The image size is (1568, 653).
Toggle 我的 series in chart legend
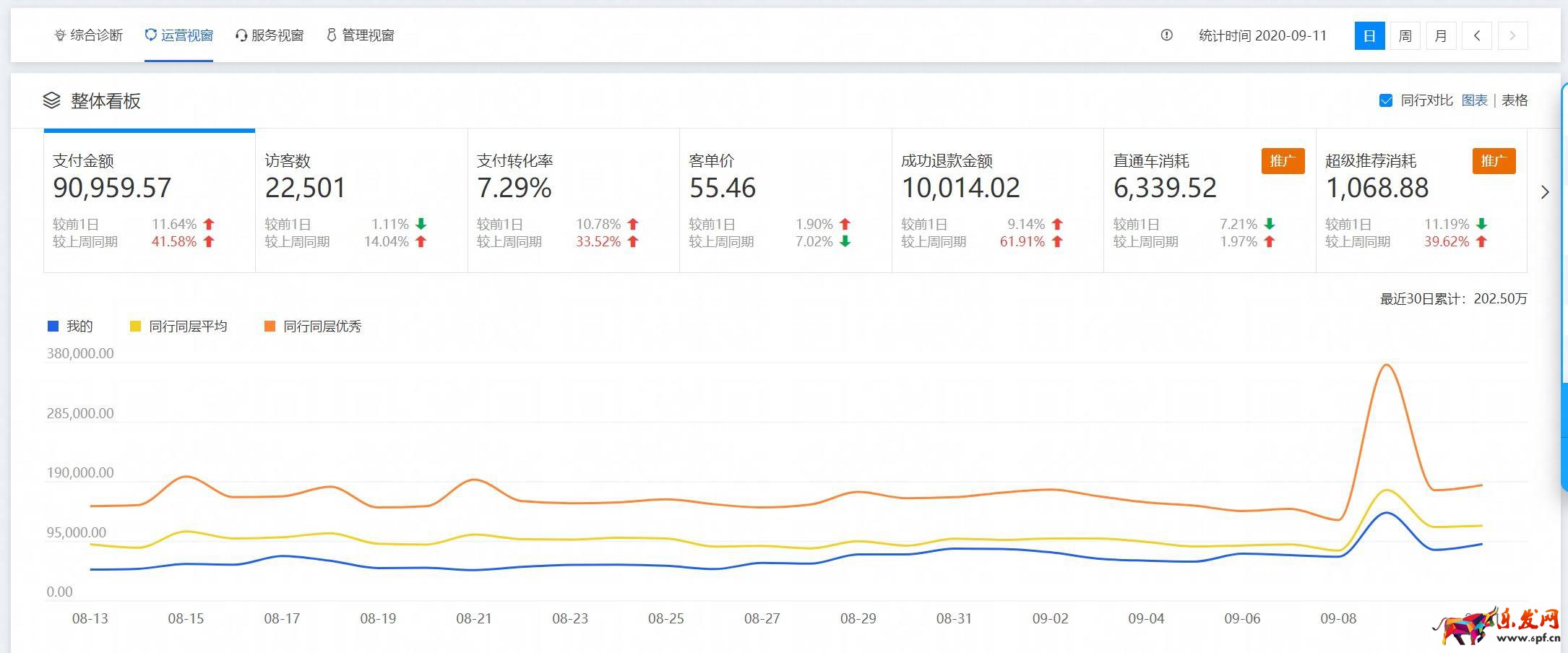click(x=70, y=326)
